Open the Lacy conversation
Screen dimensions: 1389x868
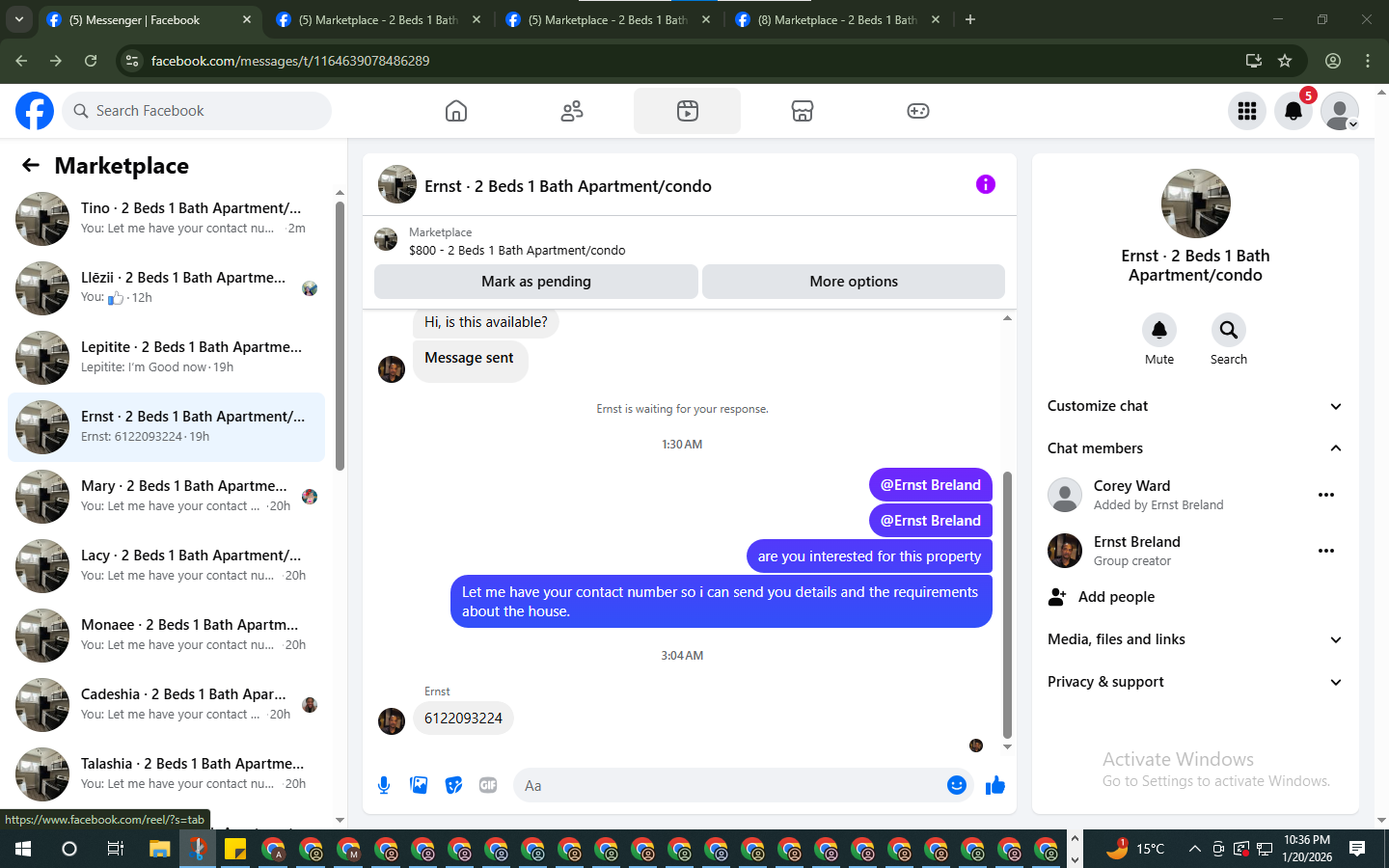(166, 566)
